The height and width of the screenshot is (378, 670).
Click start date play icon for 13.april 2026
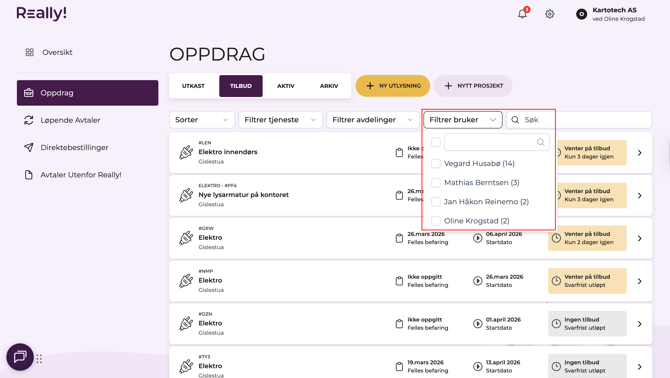pos(478,366)
